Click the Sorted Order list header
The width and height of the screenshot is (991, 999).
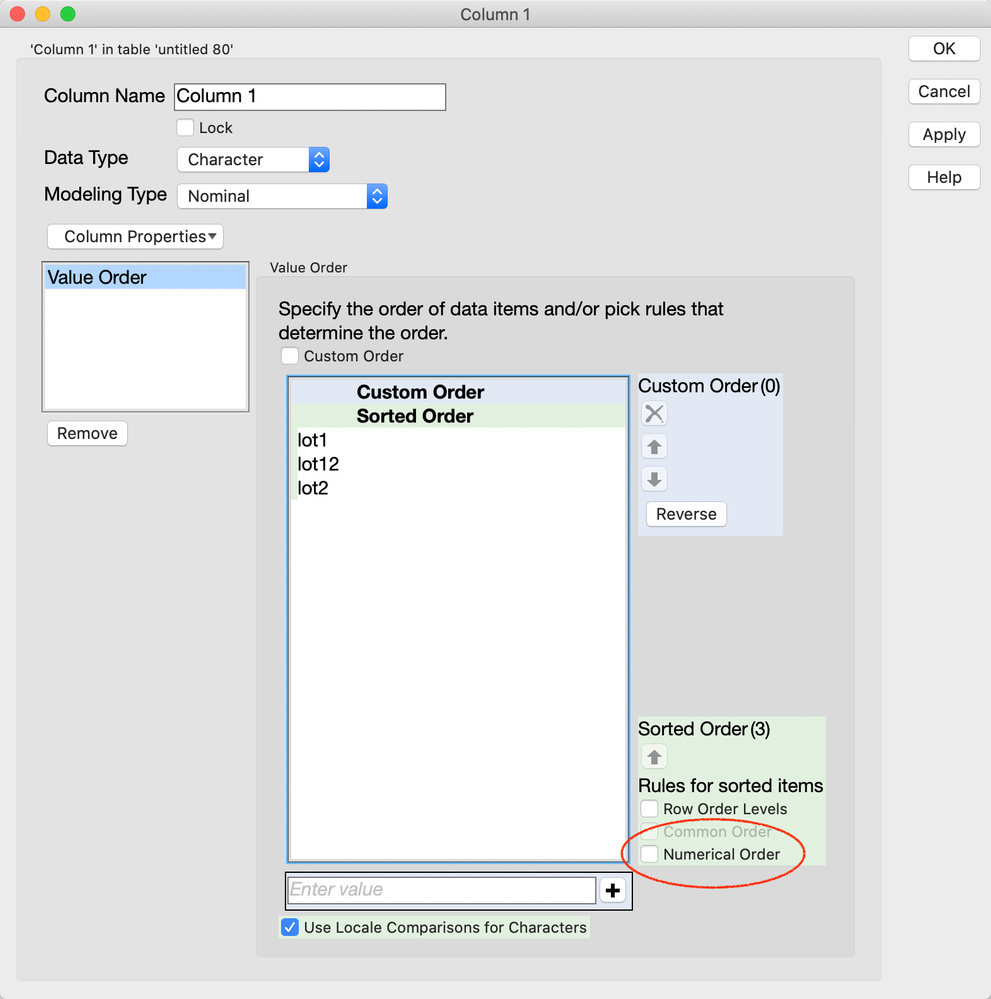coord(458,415)
